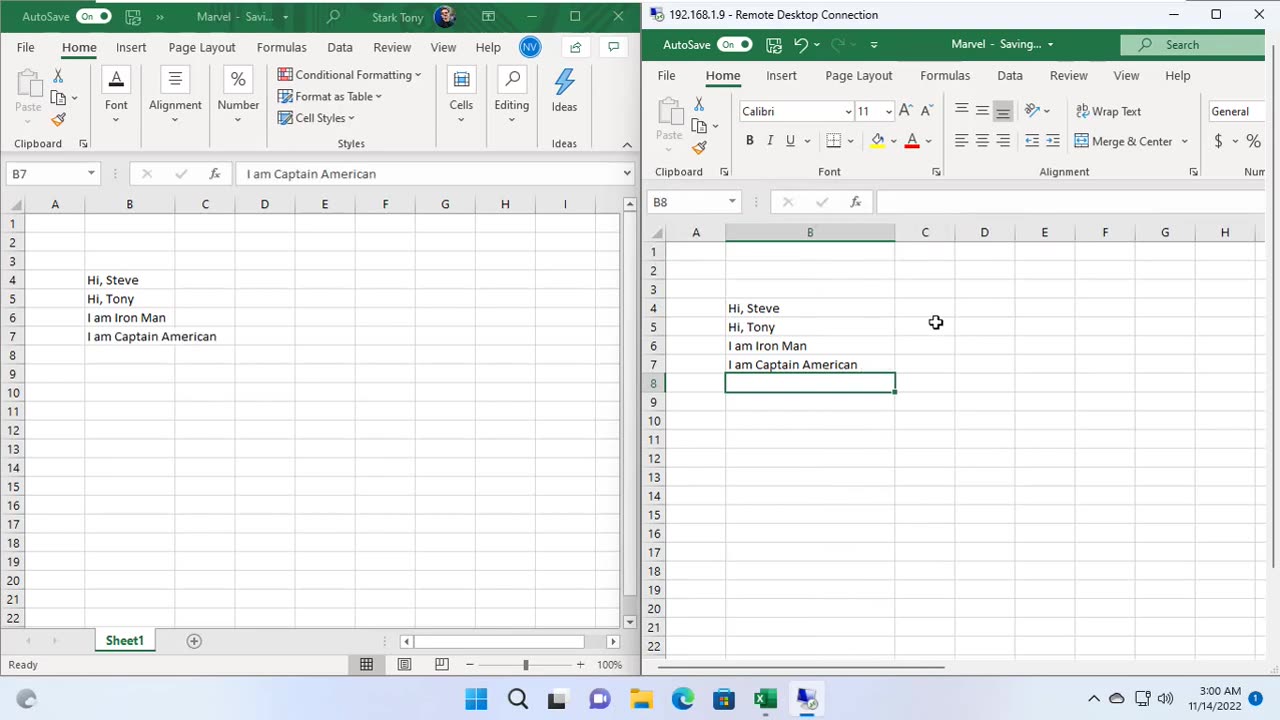Click Wrap Text button in remote Excel

pyautogui.click(x=1108, y=111)
